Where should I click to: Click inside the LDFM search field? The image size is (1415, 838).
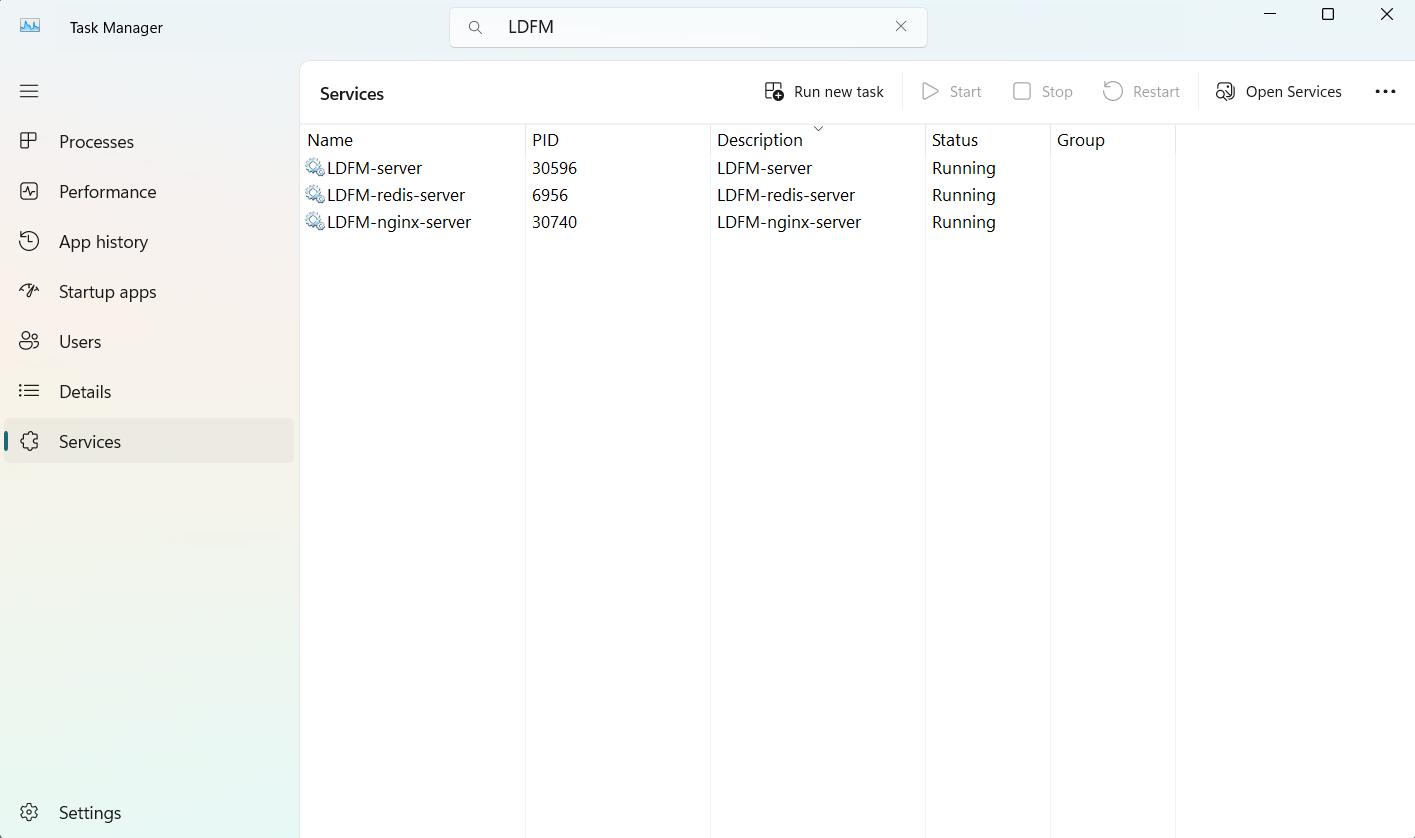(690, 27)
